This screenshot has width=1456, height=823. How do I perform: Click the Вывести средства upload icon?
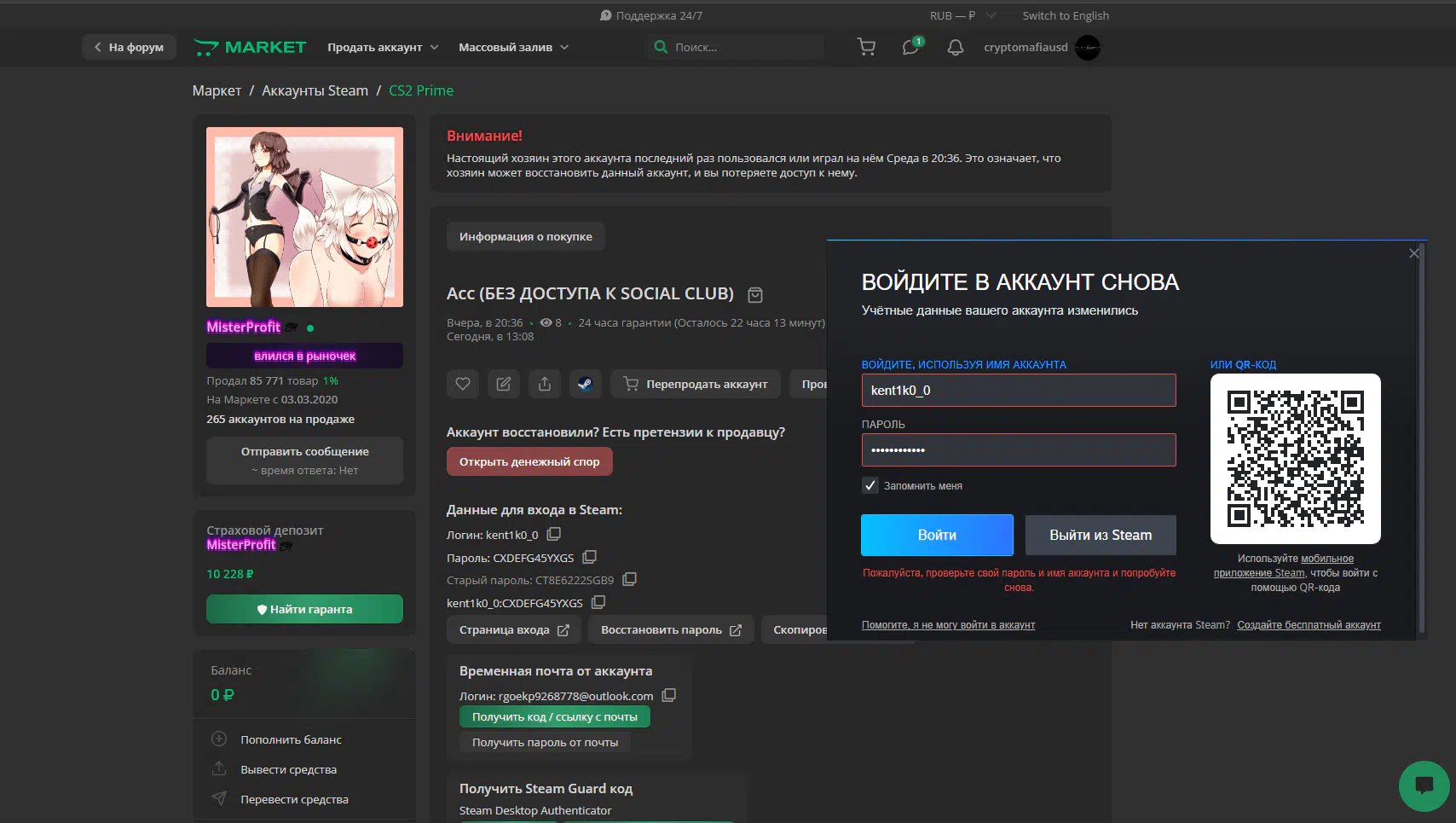click(x=219, y=768)
